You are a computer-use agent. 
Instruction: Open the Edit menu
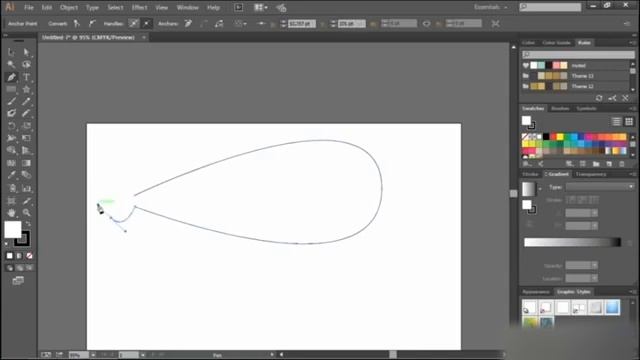[47, 7]
